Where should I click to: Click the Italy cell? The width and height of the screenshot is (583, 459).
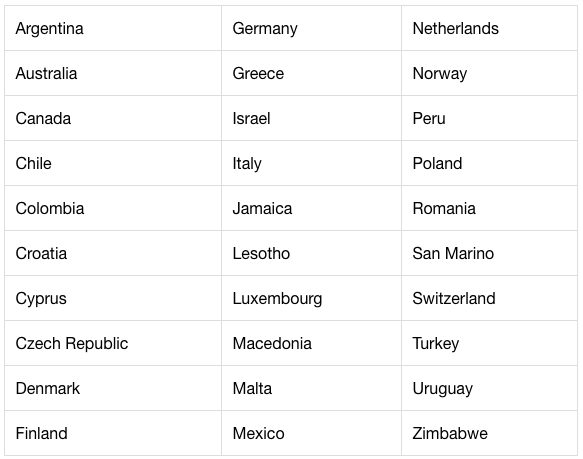coord(312,163)
